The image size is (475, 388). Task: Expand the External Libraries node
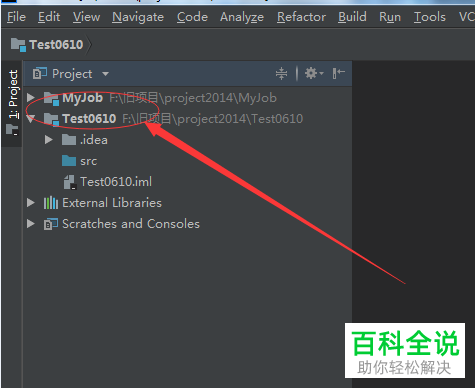pos(31,203)
